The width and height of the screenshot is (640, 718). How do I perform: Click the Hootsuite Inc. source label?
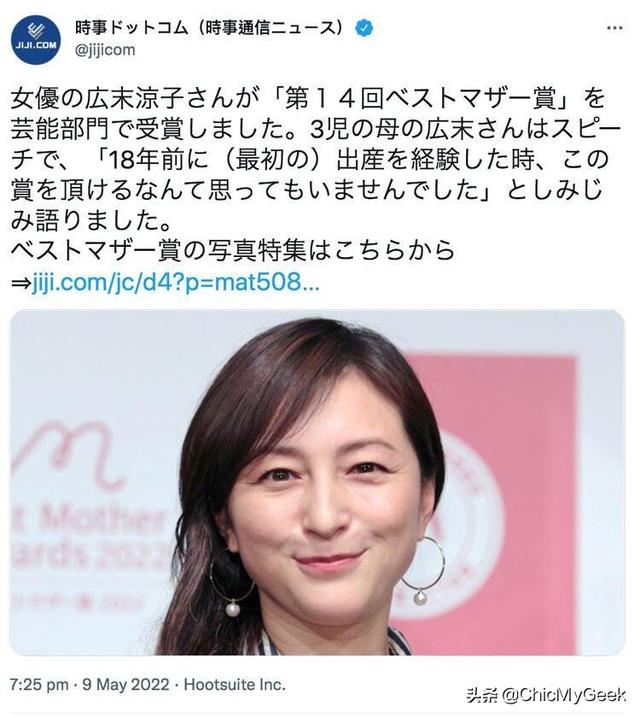235,685
